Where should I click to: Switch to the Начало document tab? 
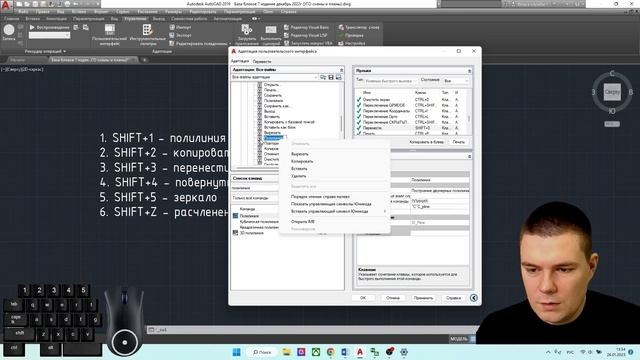click(18, 60)
